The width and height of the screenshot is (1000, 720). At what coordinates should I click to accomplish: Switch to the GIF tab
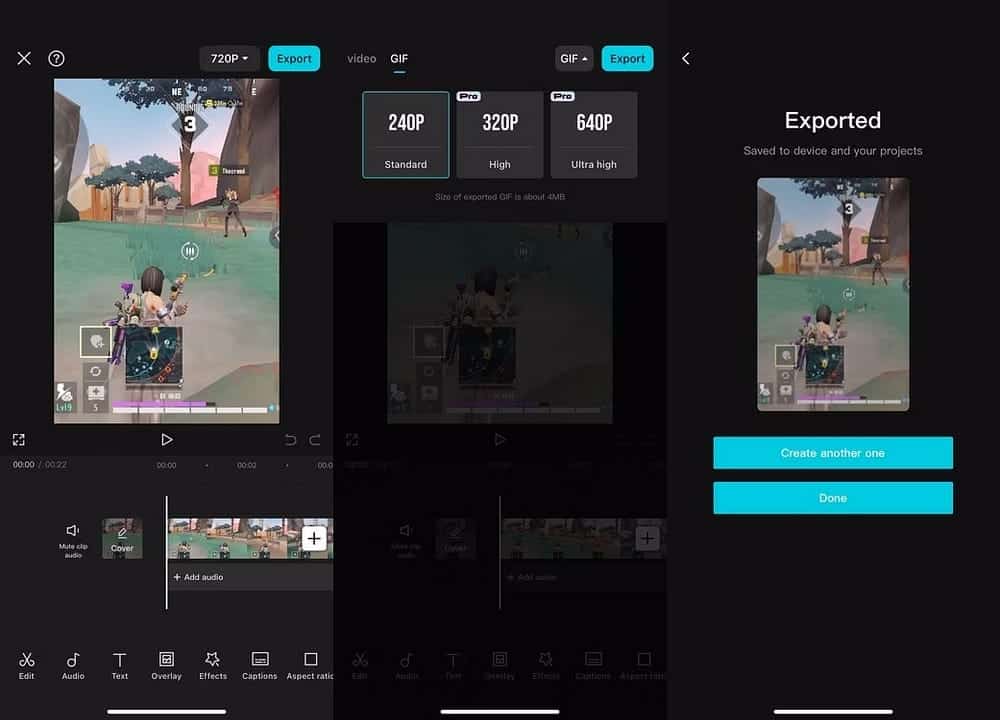point(399,59)
